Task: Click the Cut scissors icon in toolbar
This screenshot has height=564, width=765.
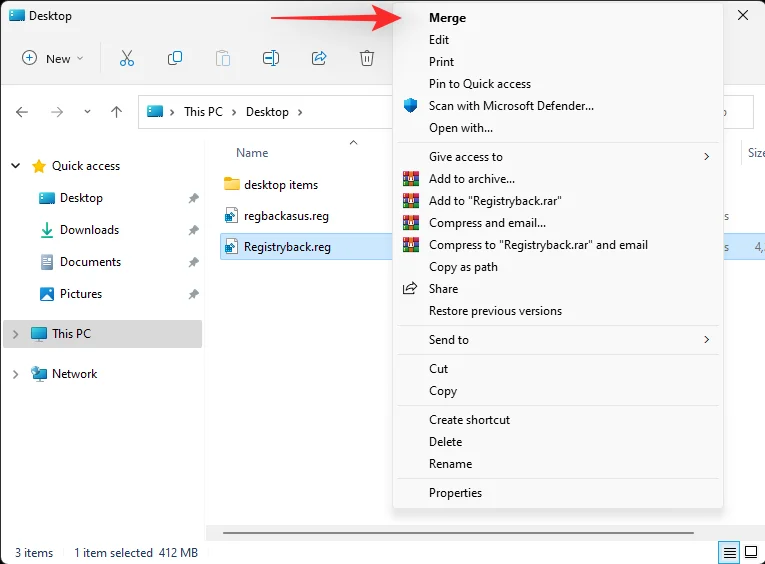Action: point(127,58)
